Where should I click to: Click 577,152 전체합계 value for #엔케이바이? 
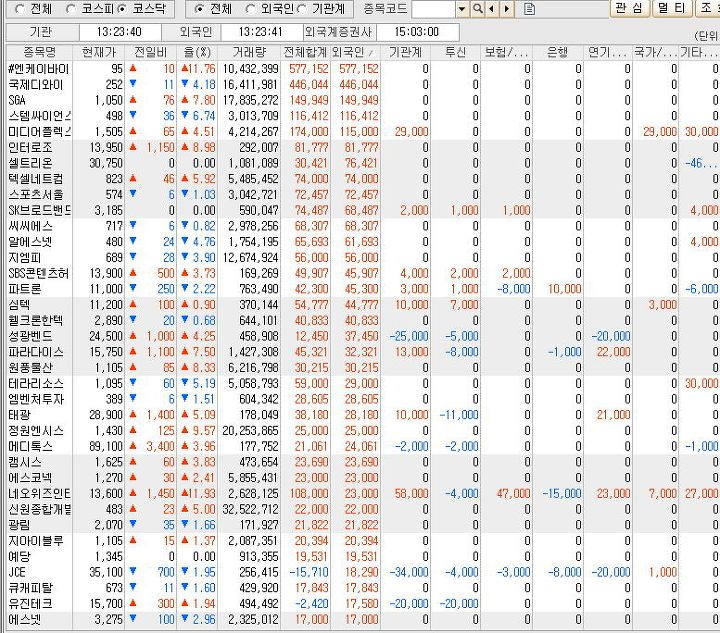point(309,69)
